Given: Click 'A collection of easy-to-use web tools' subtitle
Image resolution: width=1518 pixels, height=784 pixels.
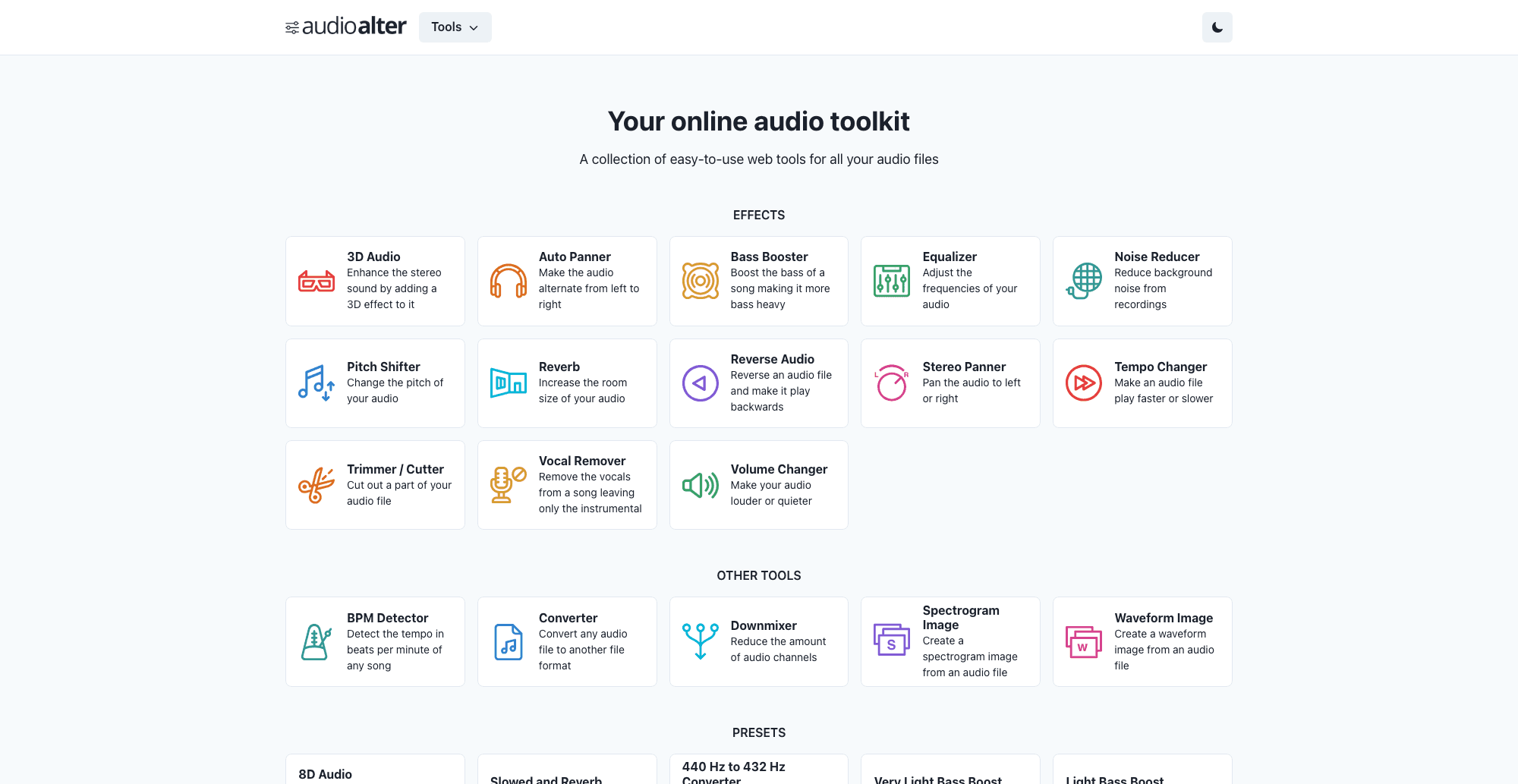Looking at the screenshot, I should pyautogui.click(x=759, y=159).
